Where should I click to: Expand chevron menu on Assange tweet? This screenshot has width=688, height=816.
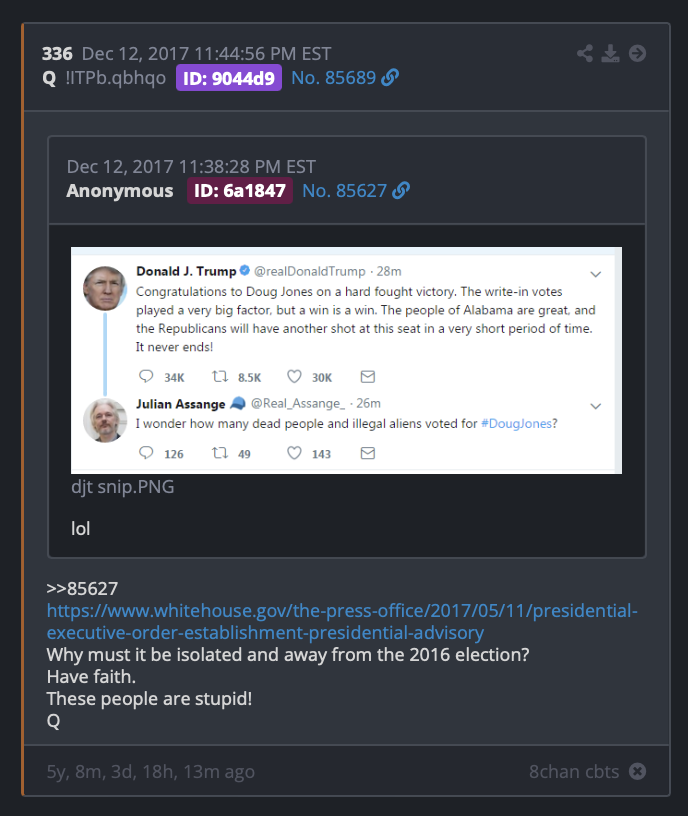[596, 406]
